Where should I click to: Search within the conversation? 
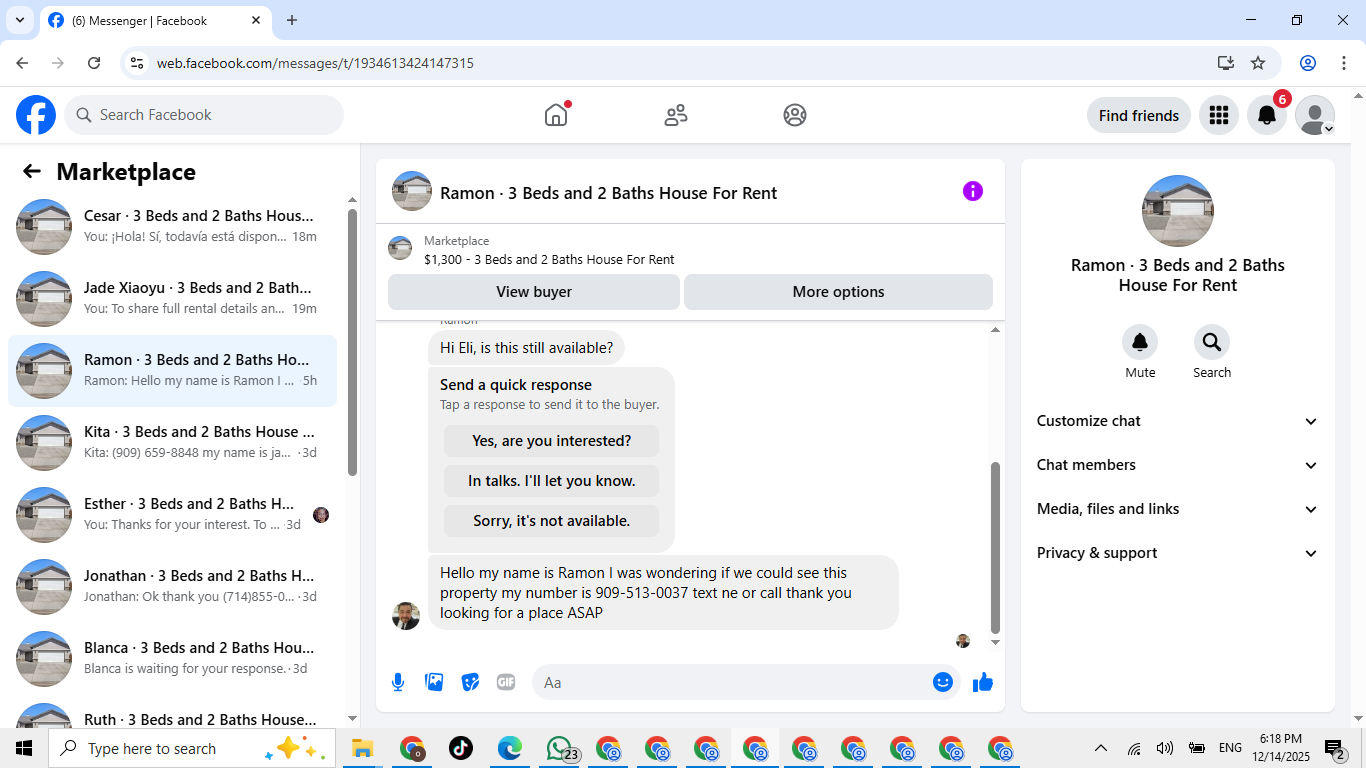pos(1212,343)
